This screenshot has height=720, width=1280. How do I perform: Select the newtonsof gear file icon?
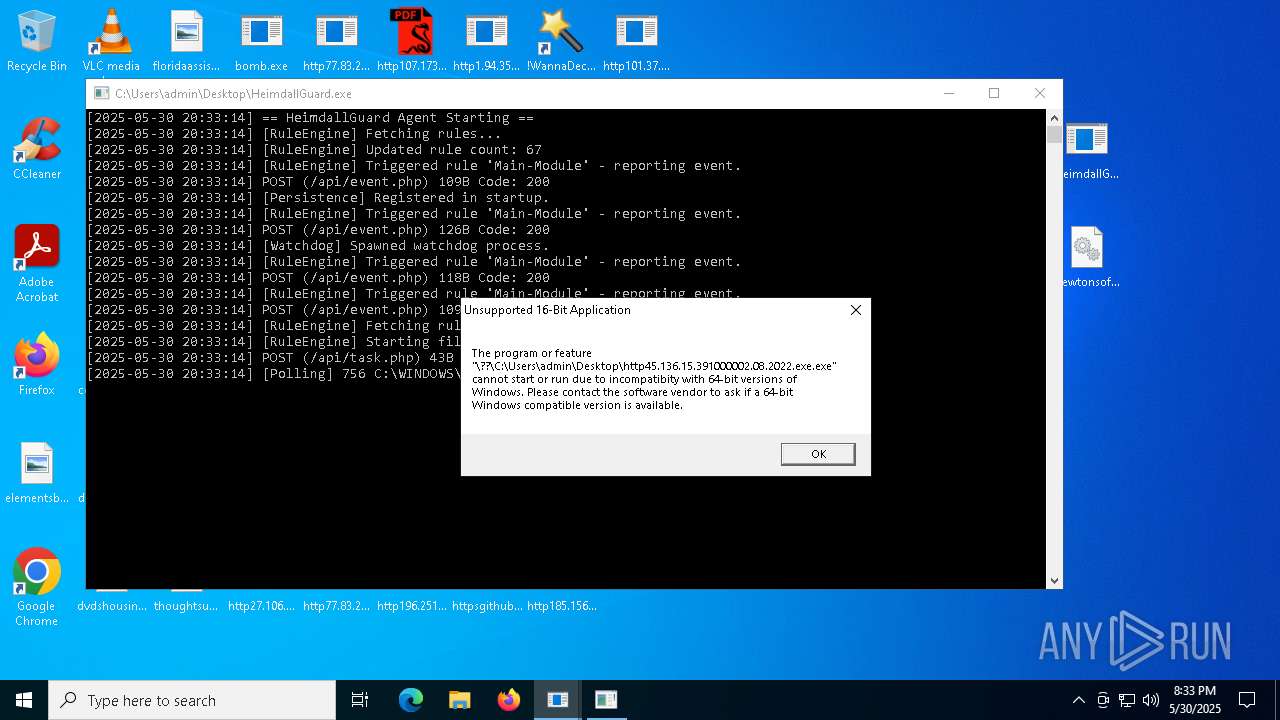tap(1088, 257)
